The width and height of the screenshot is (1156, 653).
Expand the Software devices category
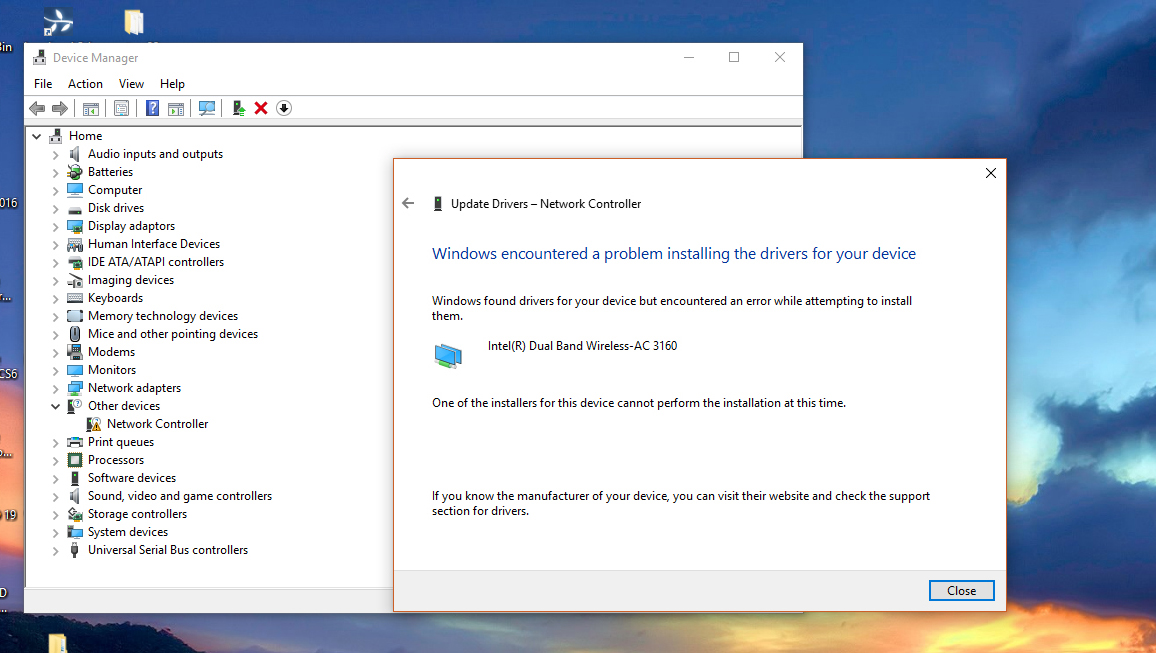(x=55, y=478)
